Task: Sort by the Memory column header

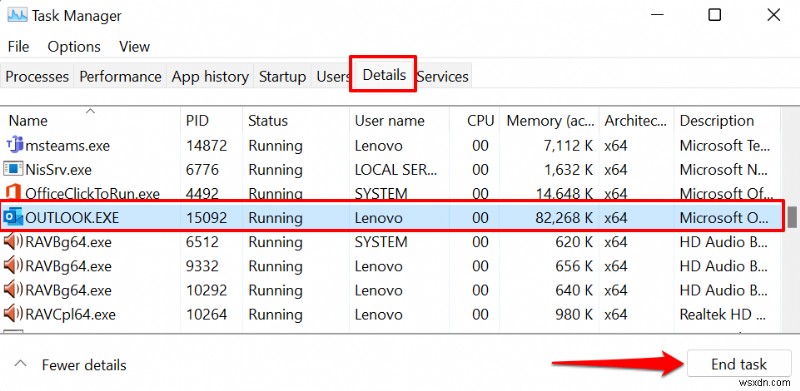Action: click(x=550, y=120)
